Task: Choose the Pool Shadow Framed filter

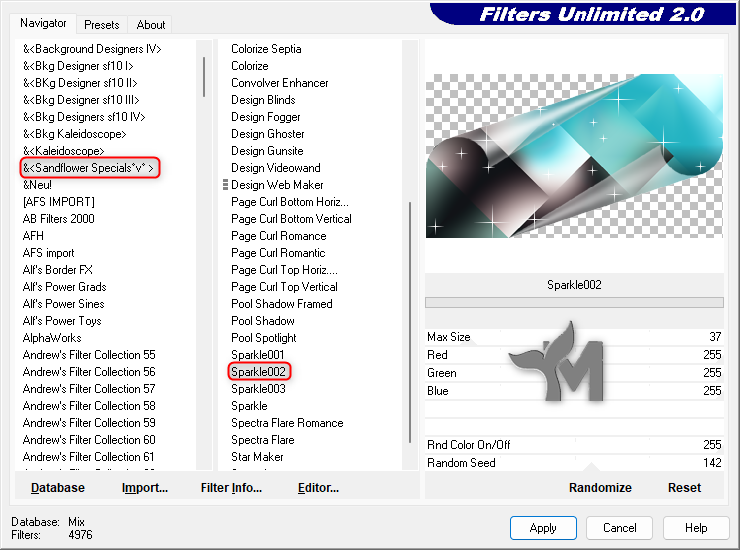Action: pyautogui.click(x=282, y=304)
